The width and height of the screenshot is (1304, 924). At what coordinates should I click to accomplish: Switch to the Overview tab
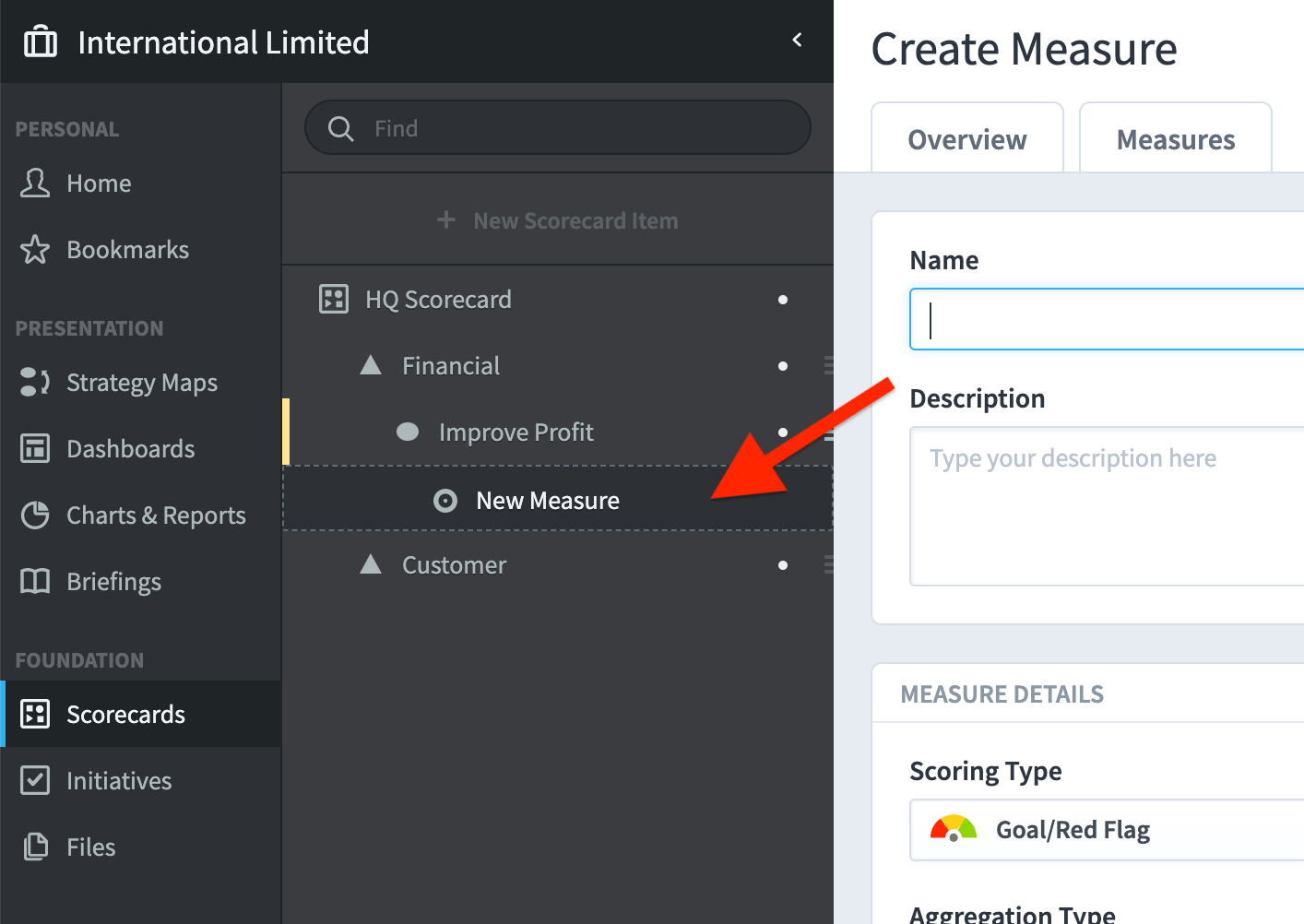pyautogui.click(x=966, y=139)
